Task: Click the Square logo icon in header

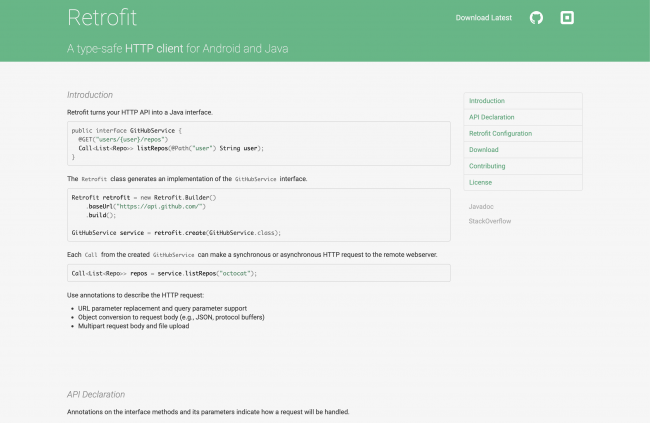Action: pos(567,17)
